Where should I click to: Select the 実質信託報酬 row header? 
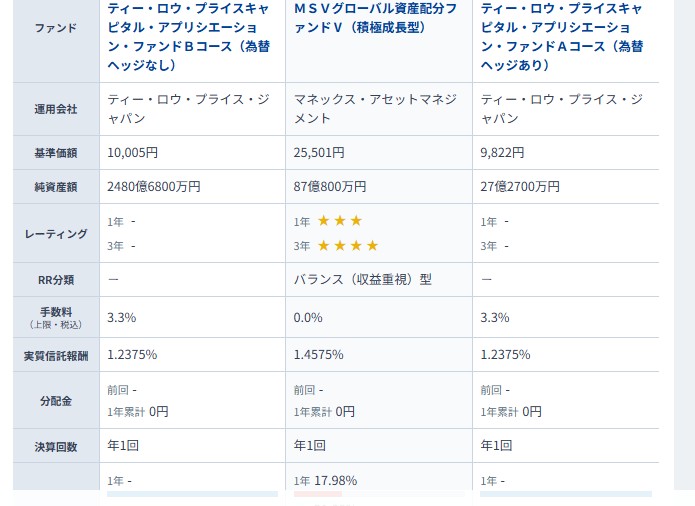[55, 355]
